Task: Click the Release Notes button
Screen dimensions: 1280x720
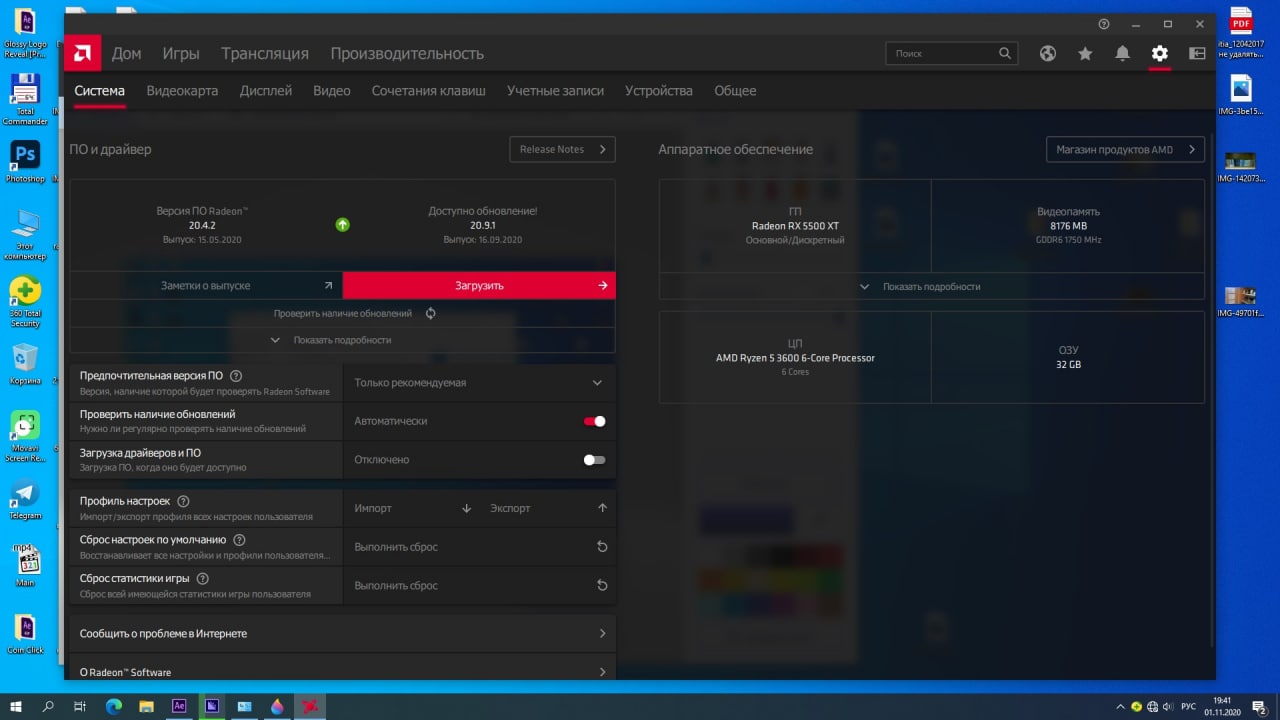Action: (562, 149)
